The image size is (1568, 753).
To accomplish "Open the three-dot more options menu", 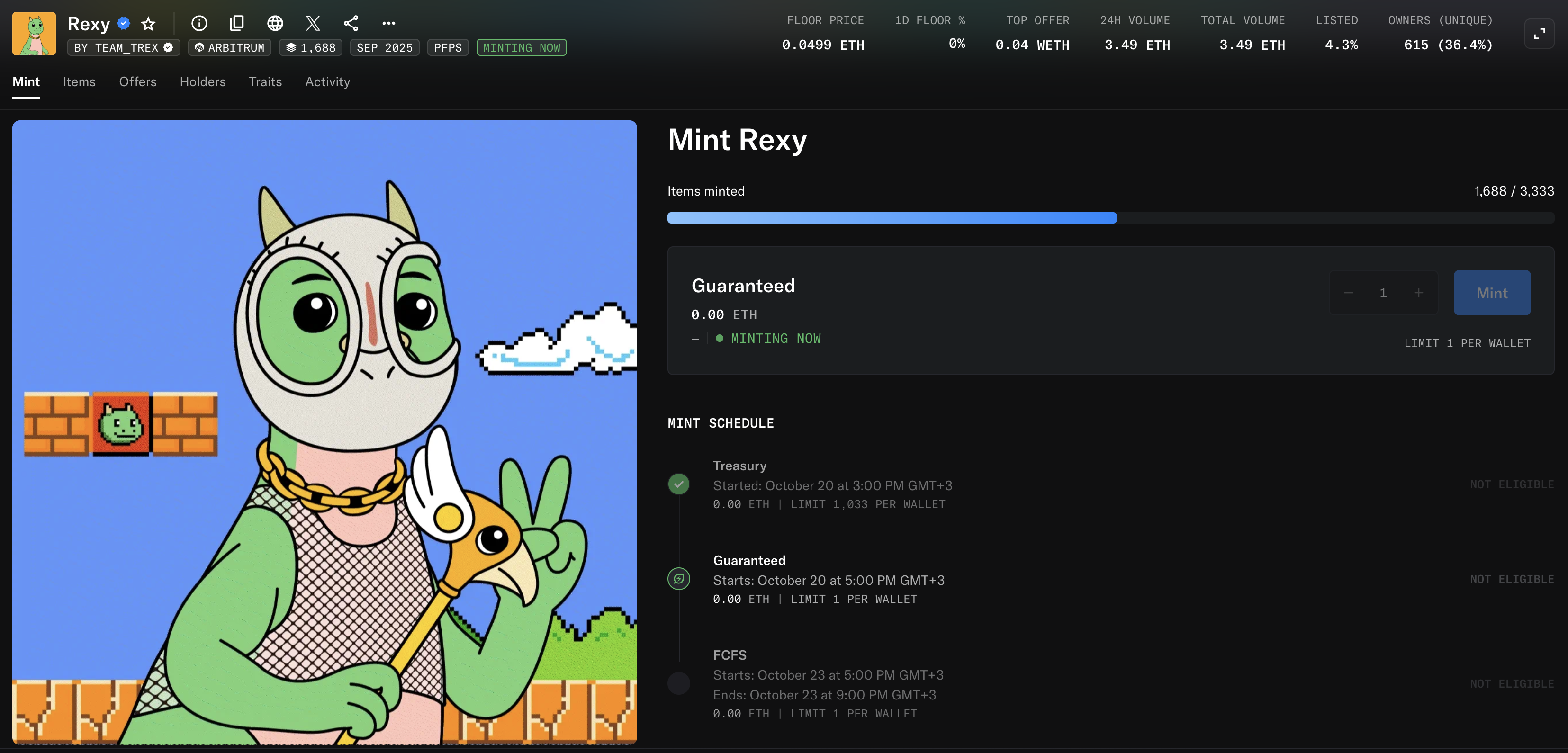I will point(389,24).
